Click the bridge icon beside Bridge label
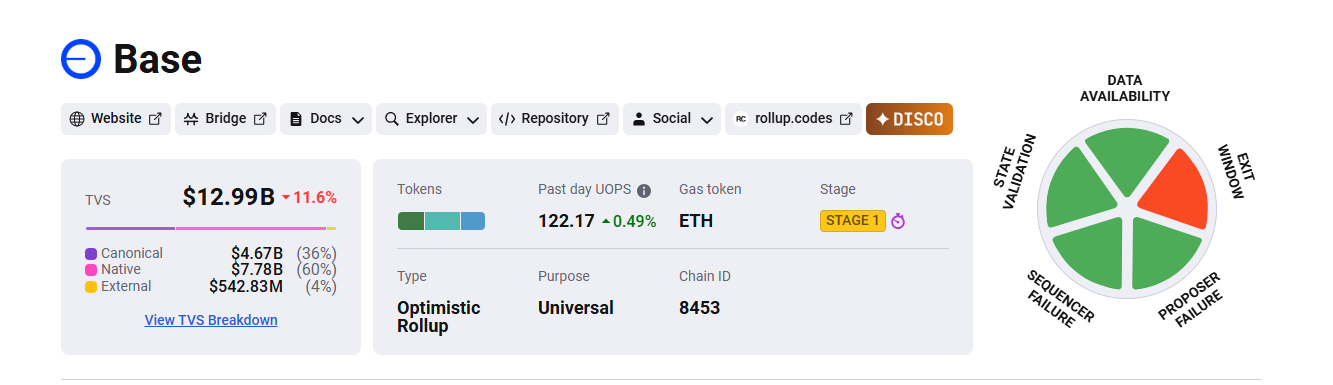1333x385 pixels. click(x=191, y=119)
